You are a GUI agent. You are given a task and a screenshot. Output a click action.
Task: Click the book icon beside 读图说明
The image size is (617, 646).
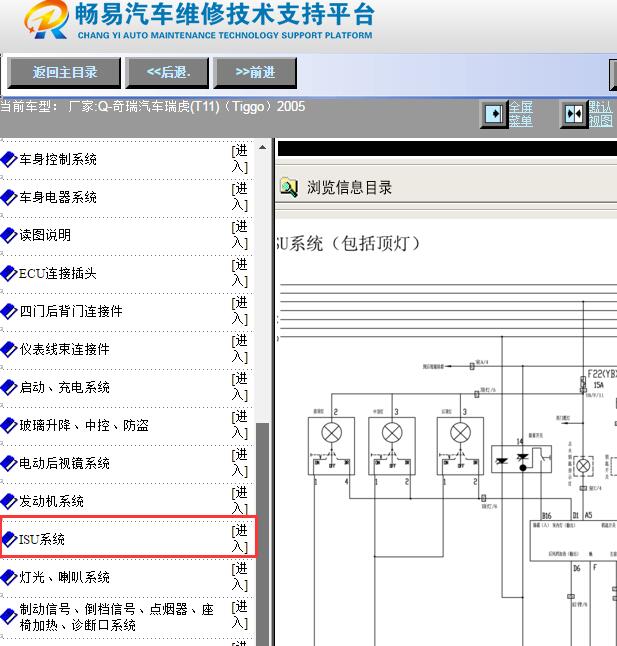click(x=9, y=236)
